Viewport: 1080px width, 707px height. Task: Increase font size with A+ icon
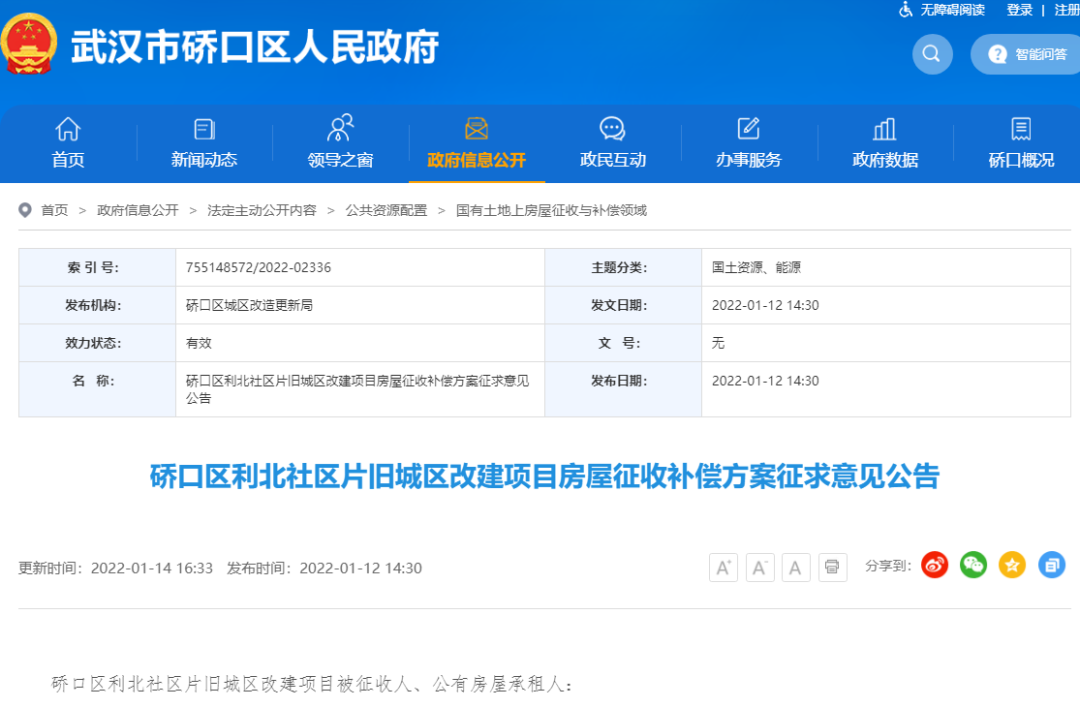pos(723,567)
